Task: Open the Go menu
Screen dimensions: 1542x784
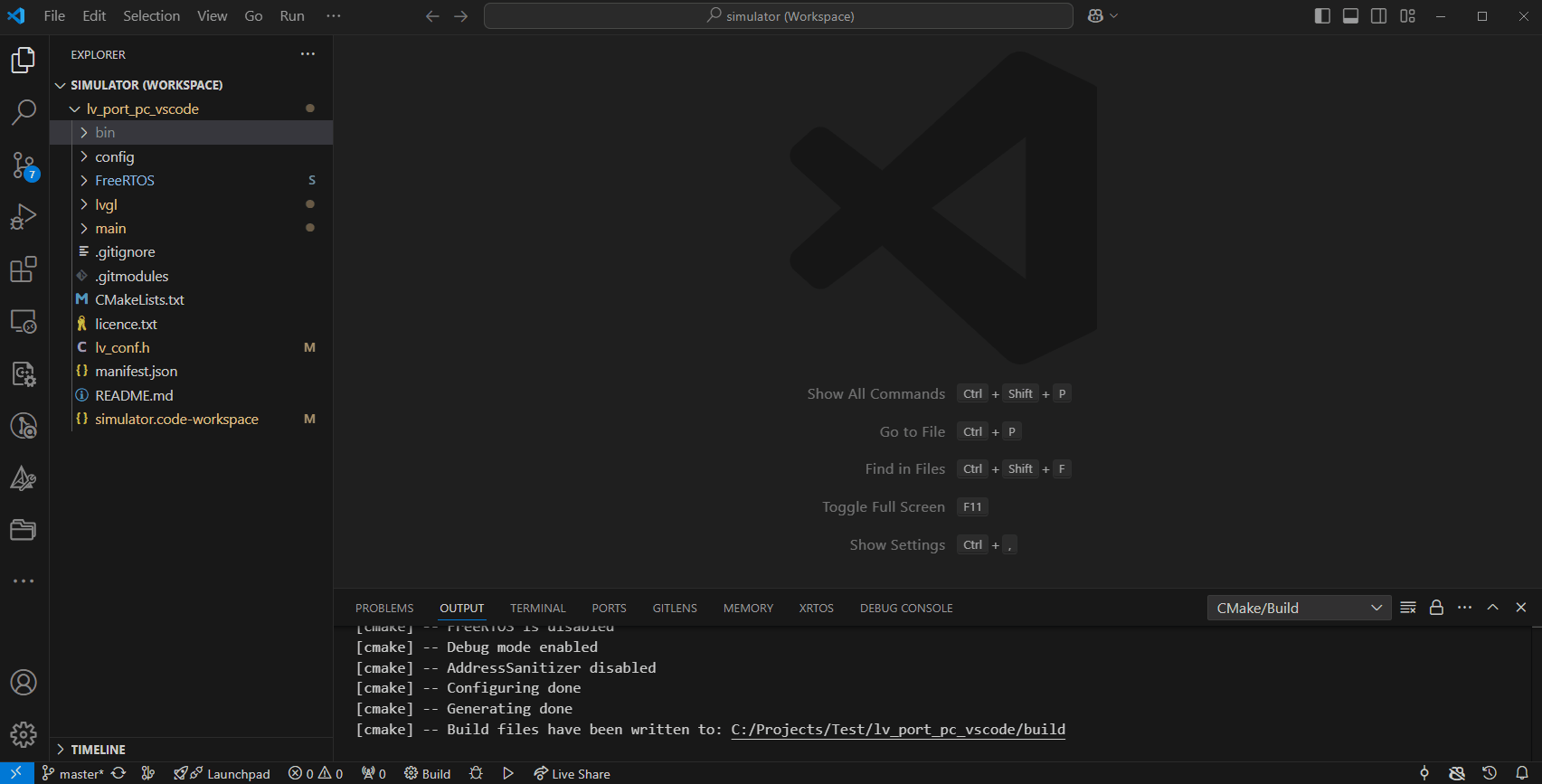Action: [x=253, y=16]
